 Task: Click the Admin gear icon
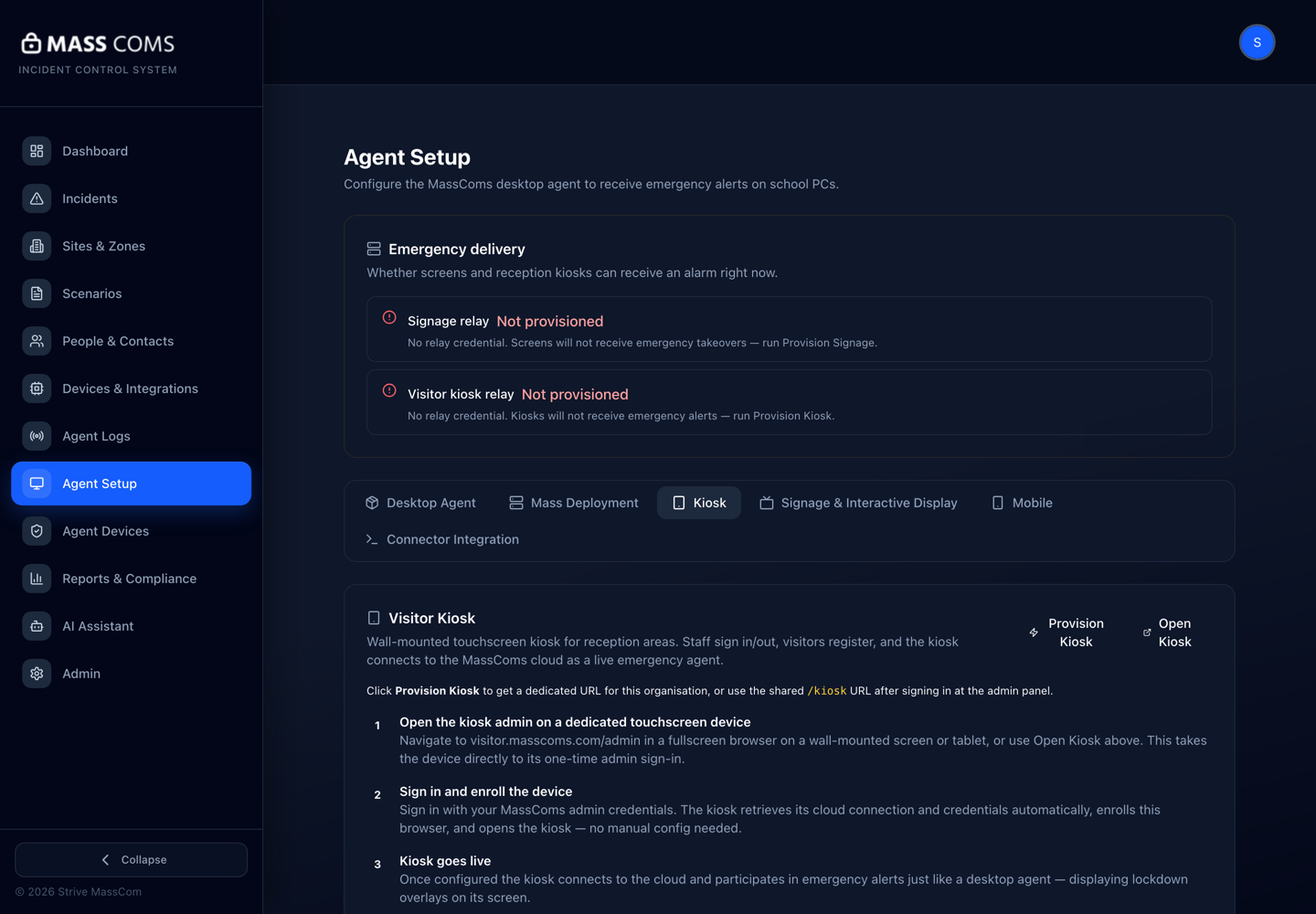point(37,674)
